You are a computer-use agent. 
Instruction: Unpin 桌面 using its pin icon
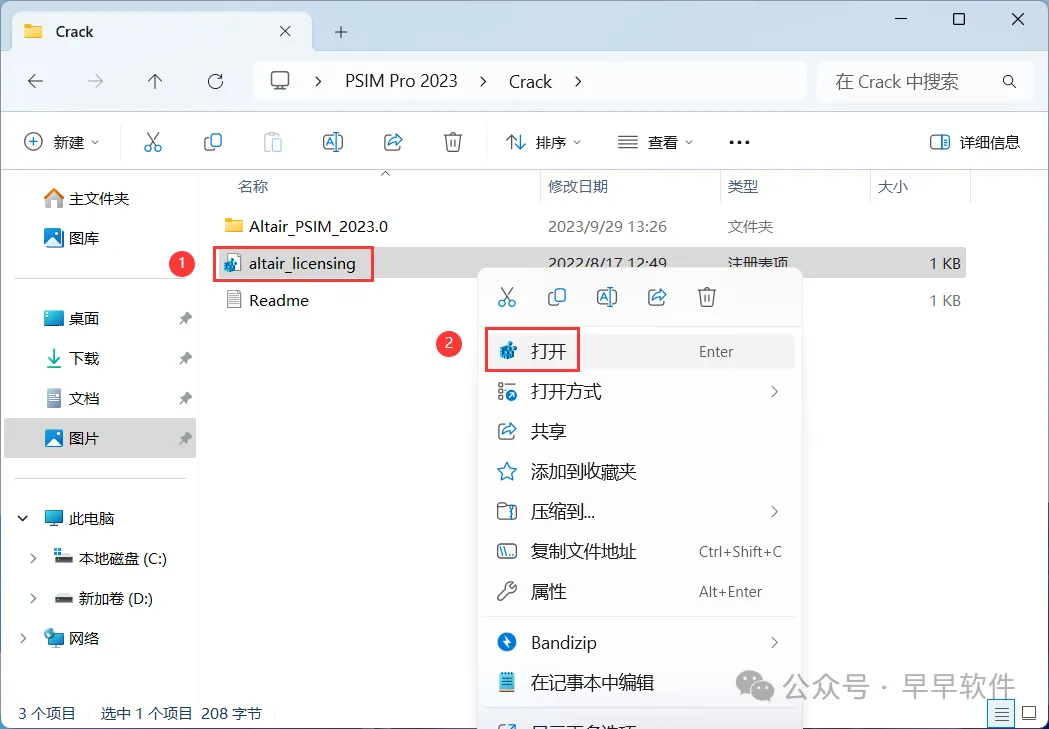185,319
